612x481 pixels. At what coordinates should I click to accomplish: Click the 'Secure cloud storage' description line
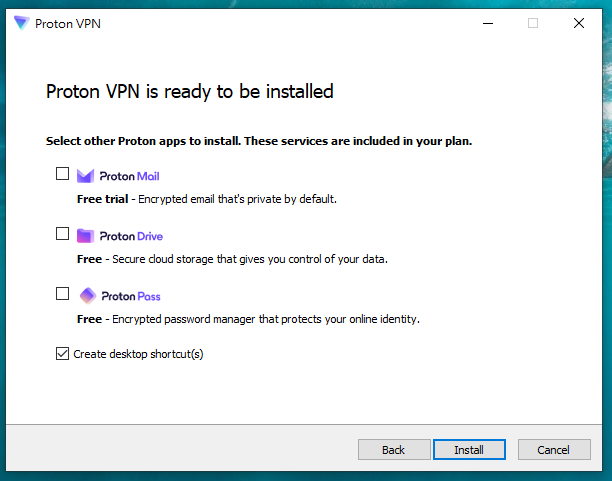coord(232,259)
